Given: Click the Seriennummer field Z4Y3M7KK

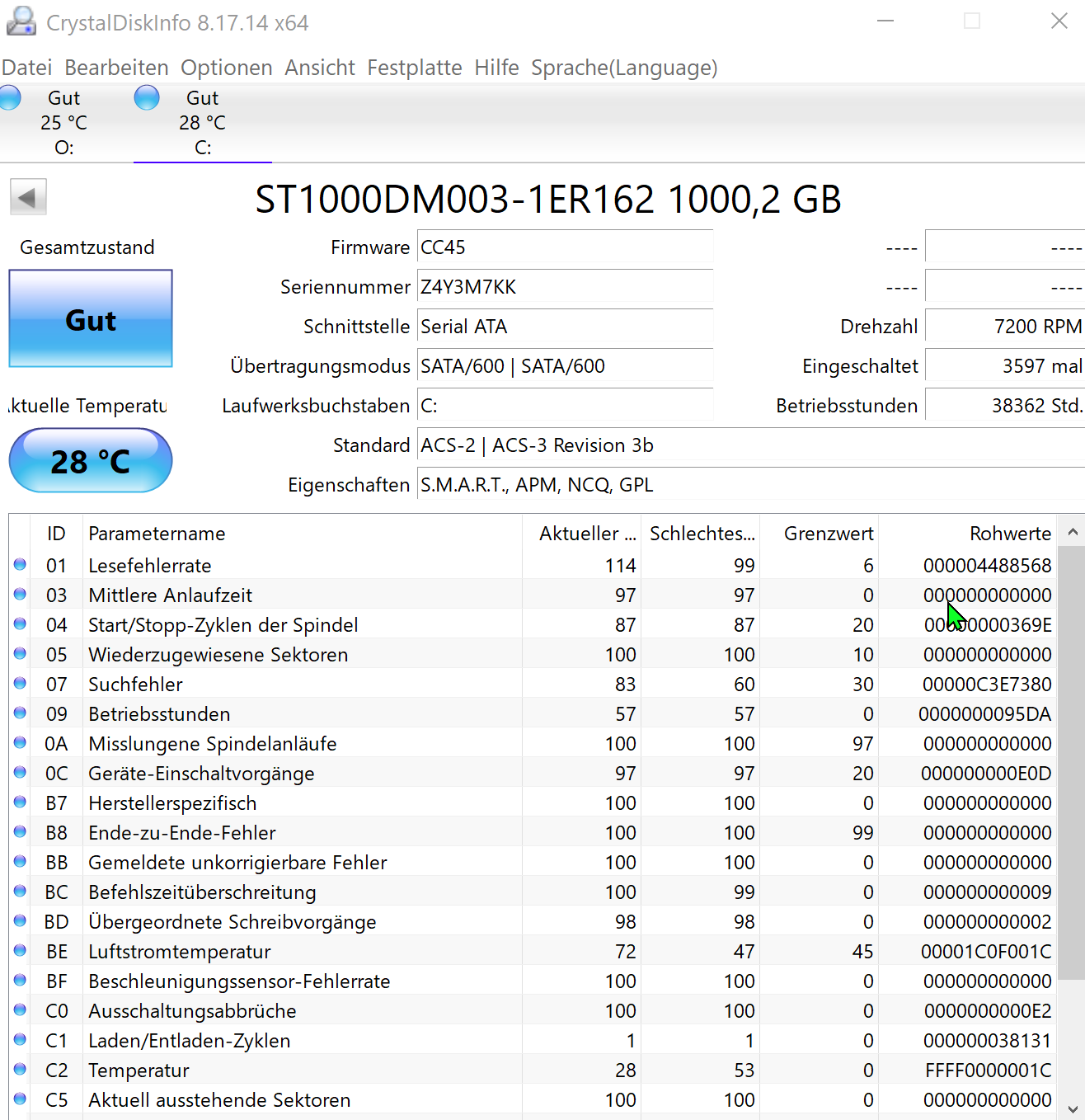Looking at the screenshot, I should click(565, 287).
